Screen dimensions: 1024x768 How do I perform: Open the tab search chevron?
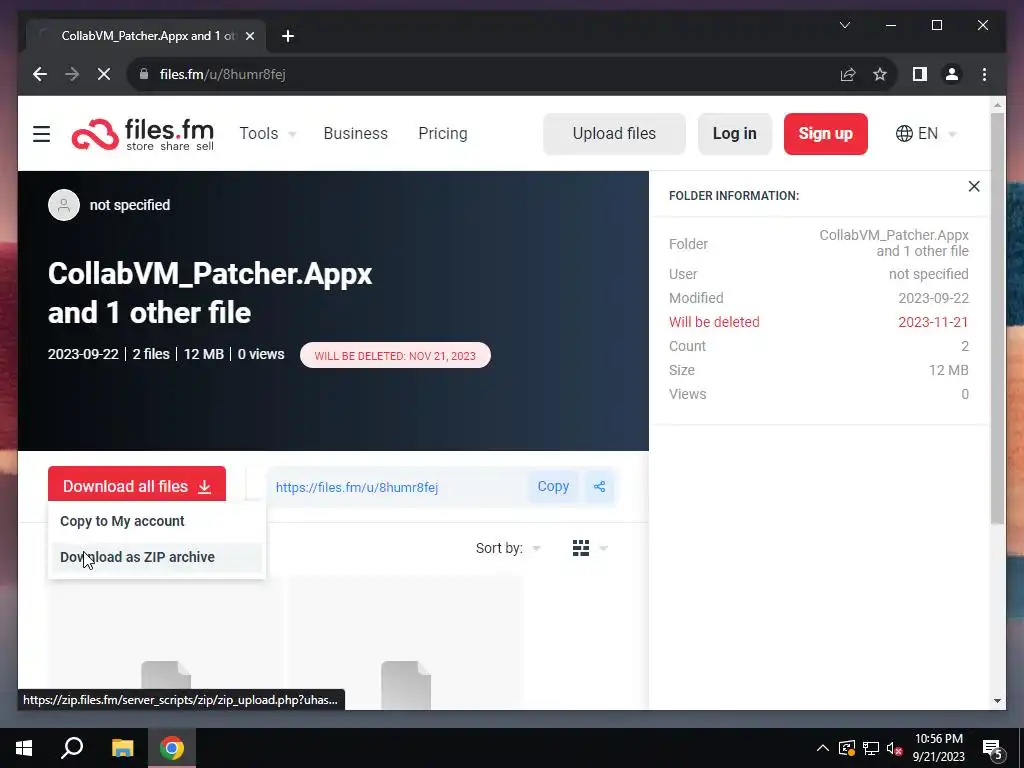pyautogui.click(x=844, y=25)
